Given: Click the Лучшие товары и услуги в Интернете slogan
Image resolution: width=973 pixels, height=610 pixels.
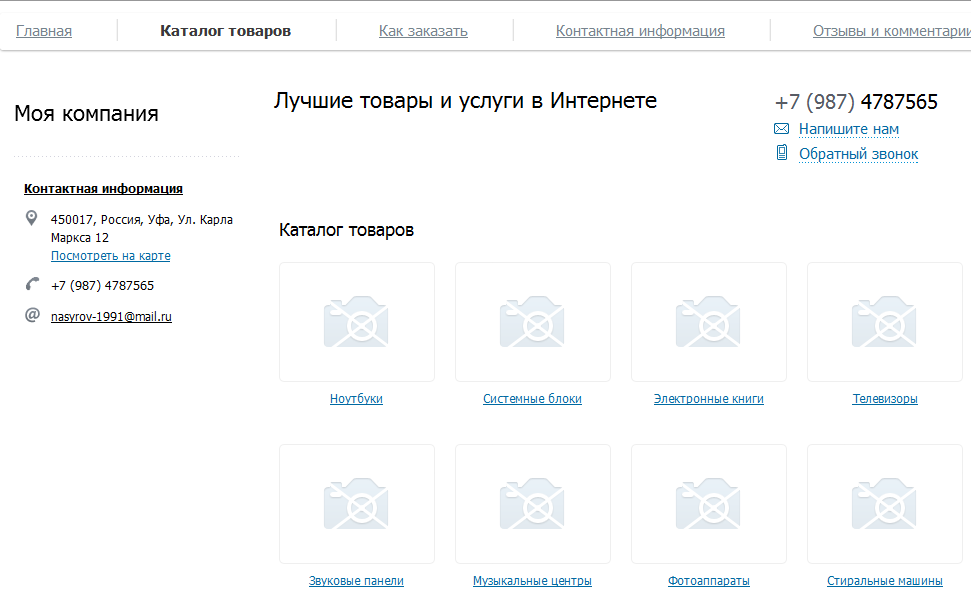Looking at the screenshot, I should pyautogui.click(x=465, y=101).
